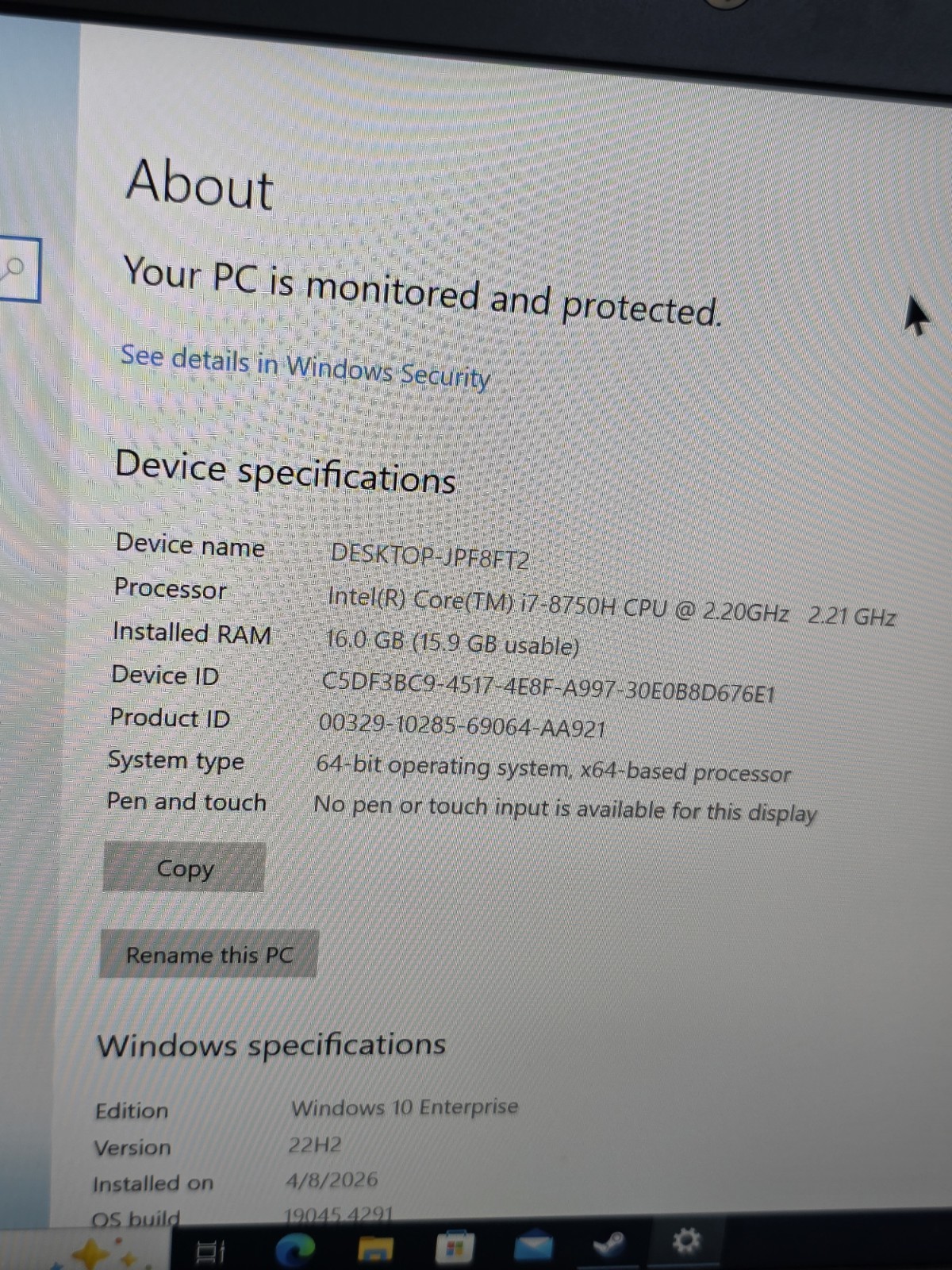Screen dimensions: 952x1270
Task: Select the No pen or touch input text
Action: coord(565,809)
